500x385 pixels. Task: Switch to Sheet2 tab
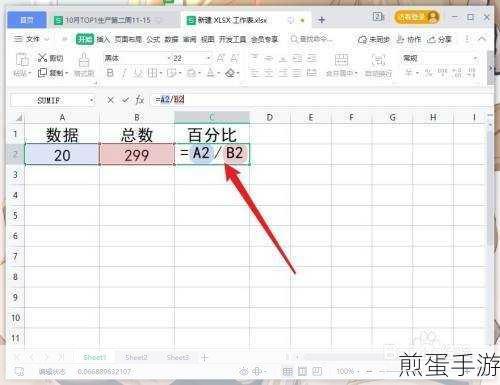click(136, 357)
